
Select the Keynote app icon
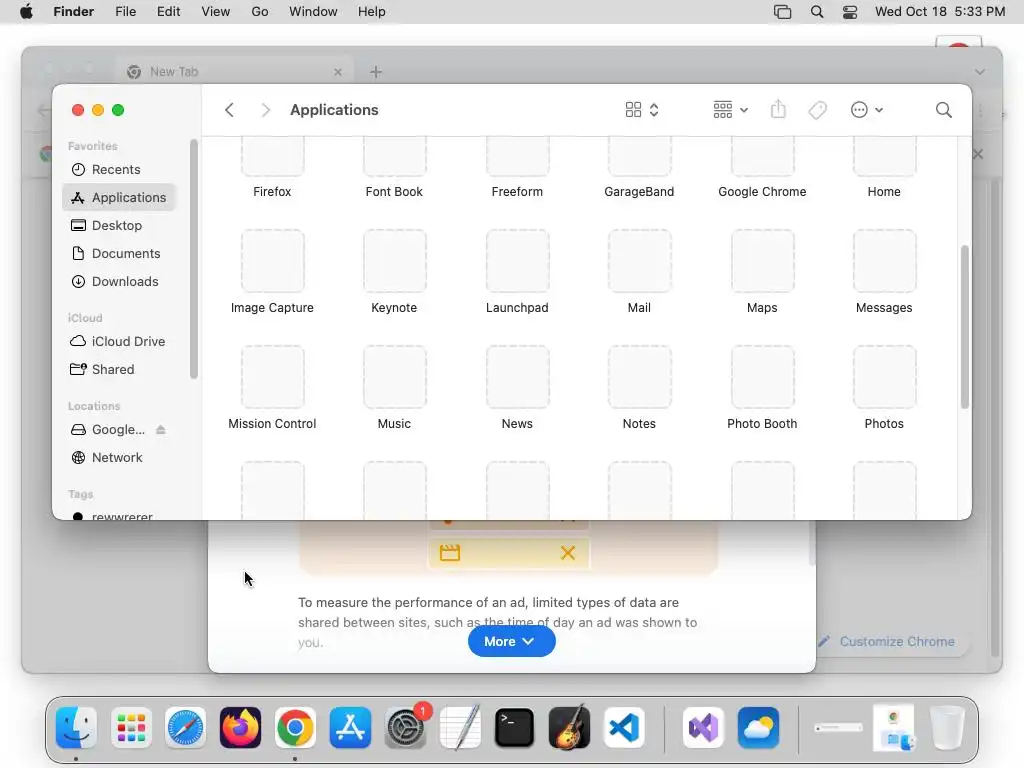point(394,261)
